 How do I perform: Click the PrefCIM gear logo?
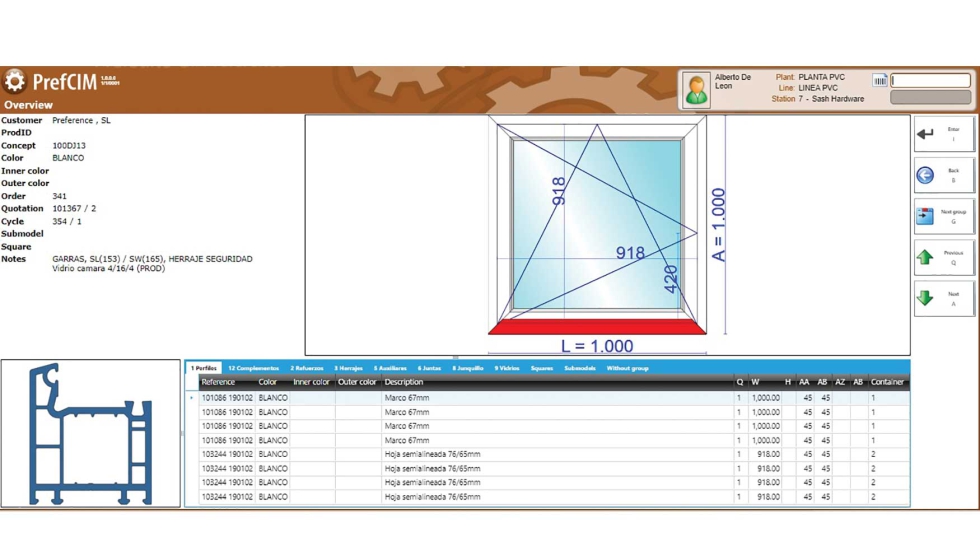pyautogui.click(x=15, y=81)
